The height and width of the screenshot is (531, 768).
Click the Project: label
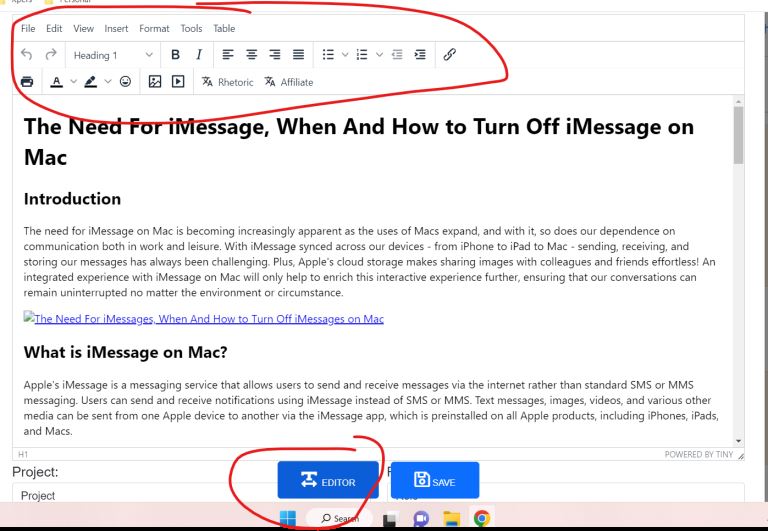pyautogui.click(x=35, y=472)
